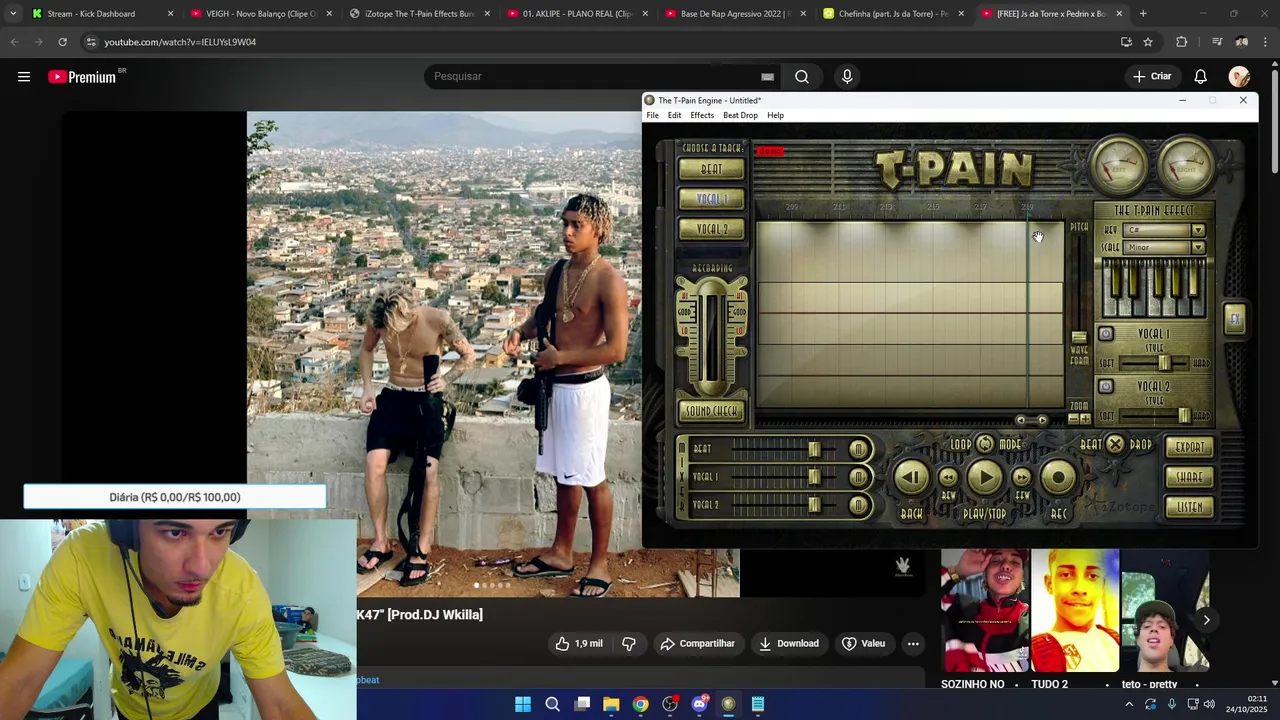
Task: Adjust the VOCAL 2 mixer volume fader
Action: pyautogui.click(x=814, y=506)
